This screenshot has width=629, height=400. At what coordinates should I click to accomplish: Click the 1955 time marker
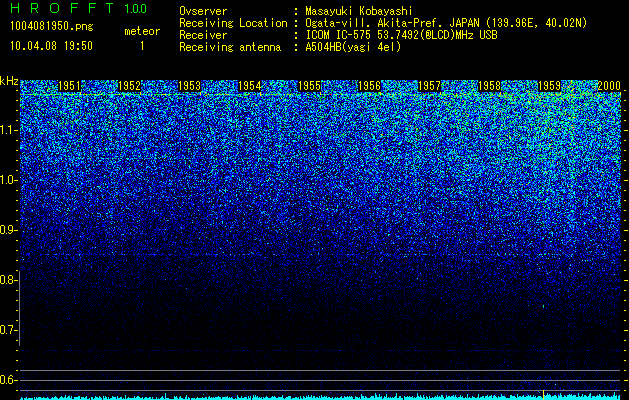pos(309,86)
